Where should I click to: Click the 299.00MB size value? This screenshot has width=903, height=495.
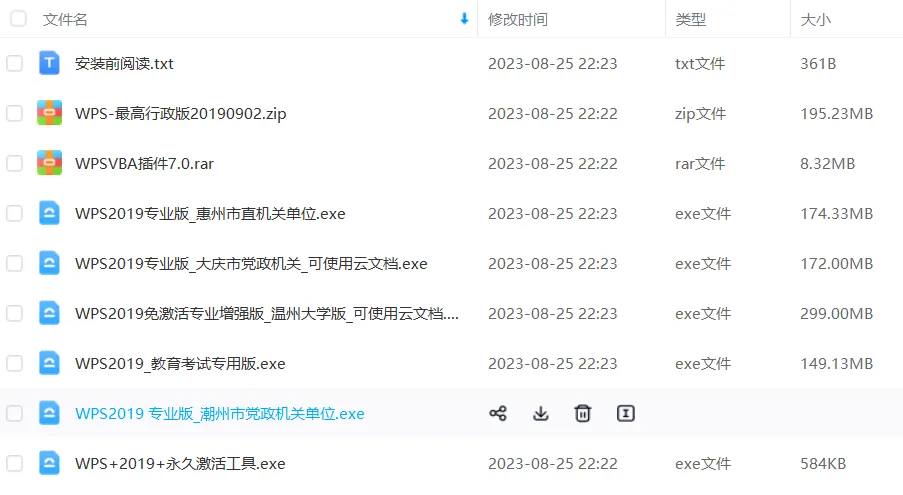tap(836, 314)
